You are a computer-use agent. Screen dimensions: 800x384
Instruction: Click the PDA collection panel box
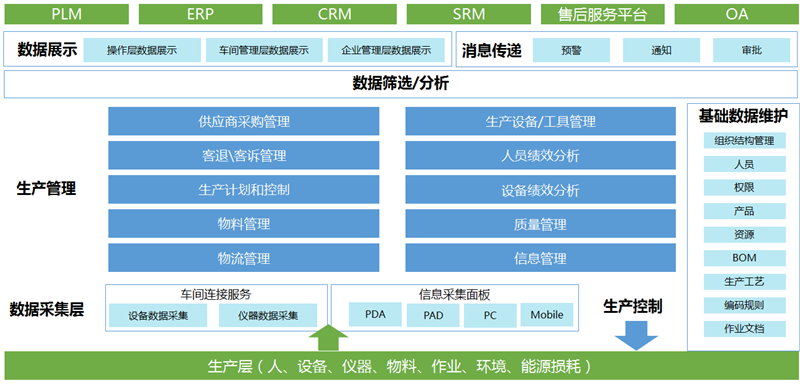[x=375, y=315]
